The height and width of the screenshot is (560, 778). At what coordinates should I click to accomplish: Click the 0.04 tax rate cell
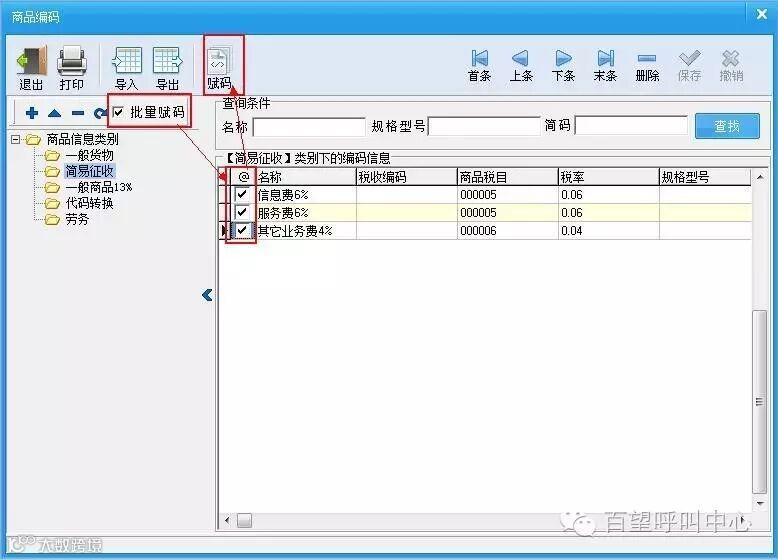click(x=609, y=231)
